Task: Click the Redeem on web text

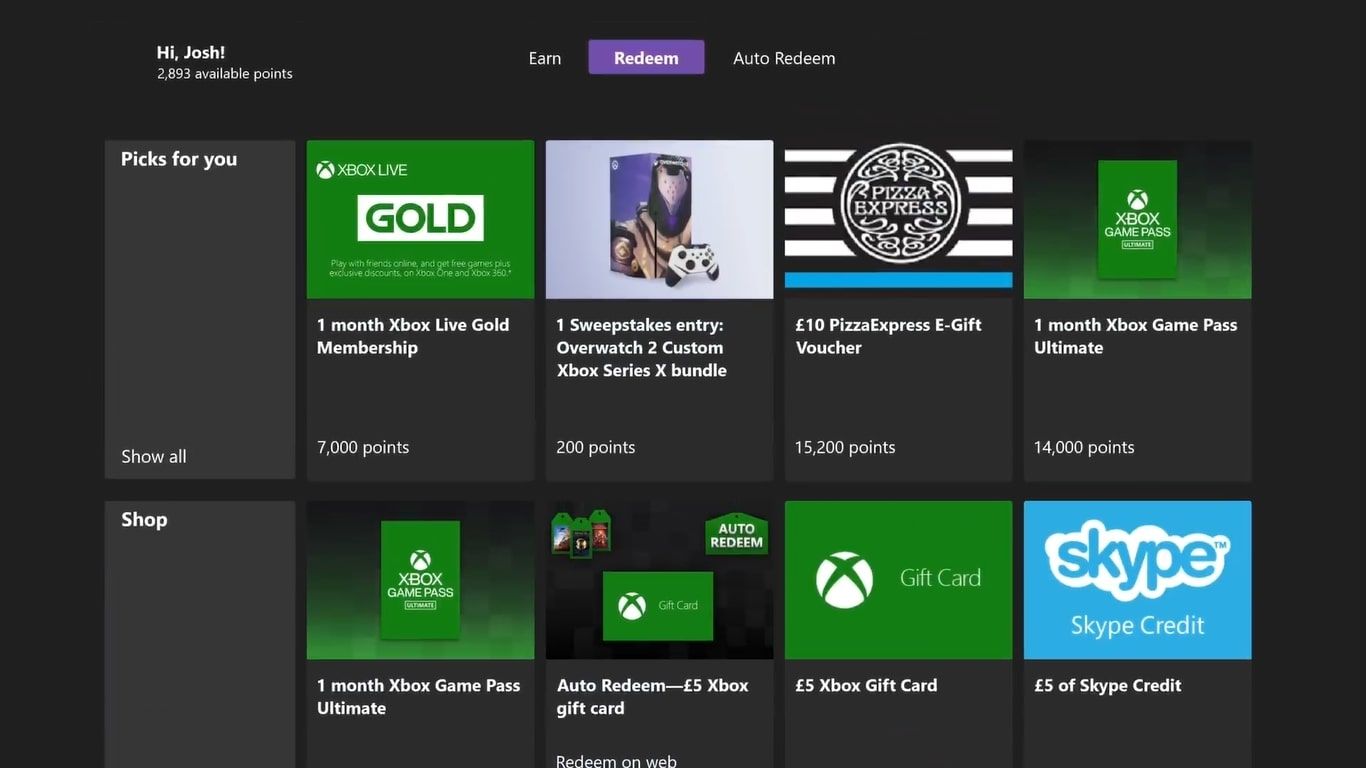Action: [616, 759]
